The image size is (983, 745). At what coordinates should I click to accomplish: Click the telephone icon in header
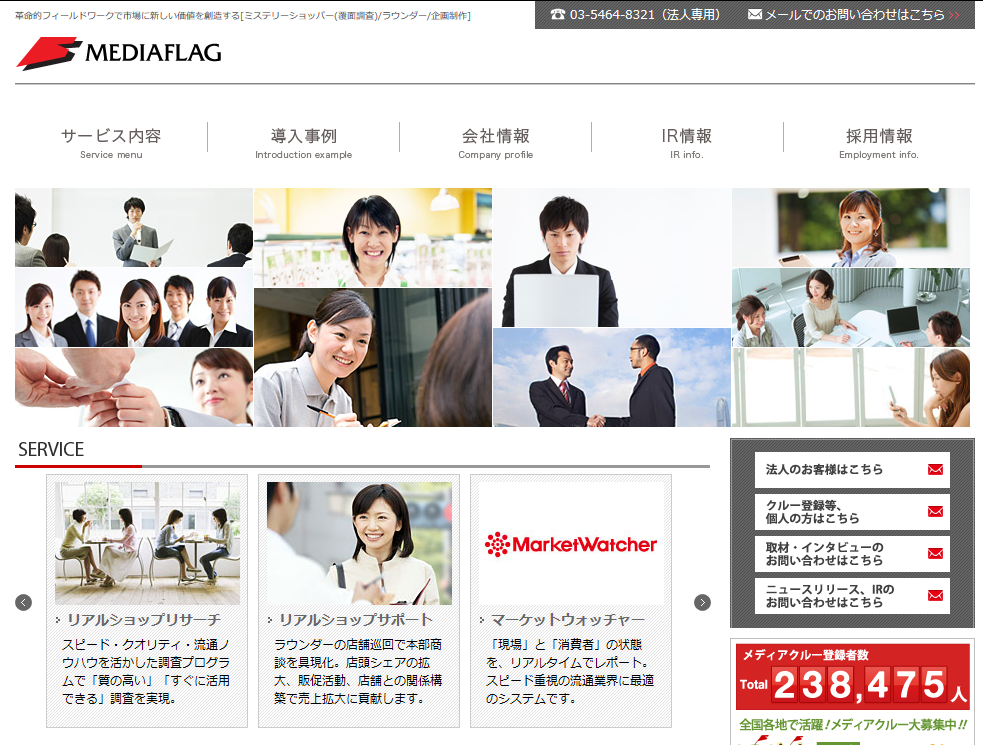pos(558,15)
